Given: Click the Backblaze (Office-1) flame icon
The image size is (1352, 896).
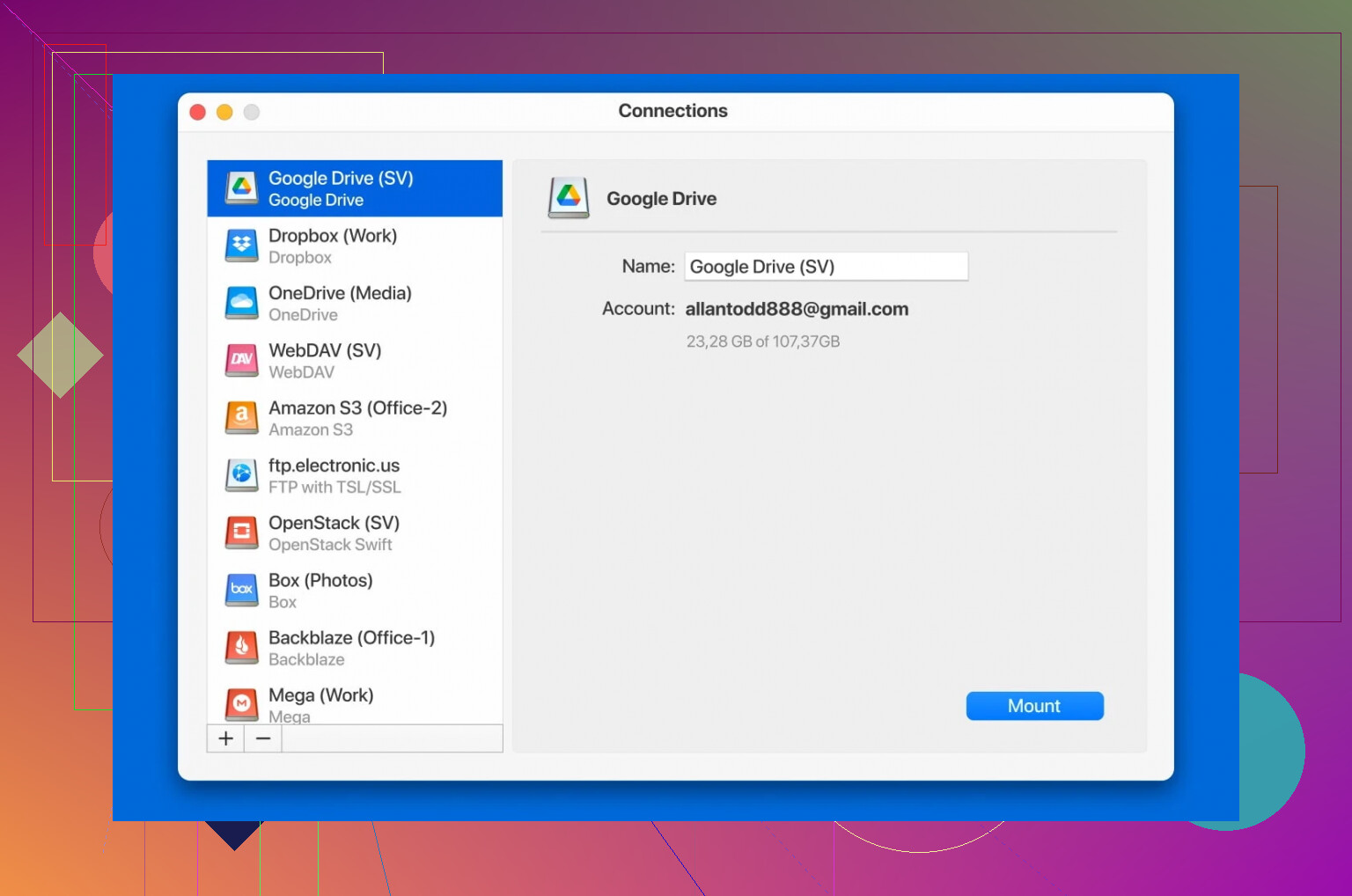Looking at the screenshot, I should [241, 647].
